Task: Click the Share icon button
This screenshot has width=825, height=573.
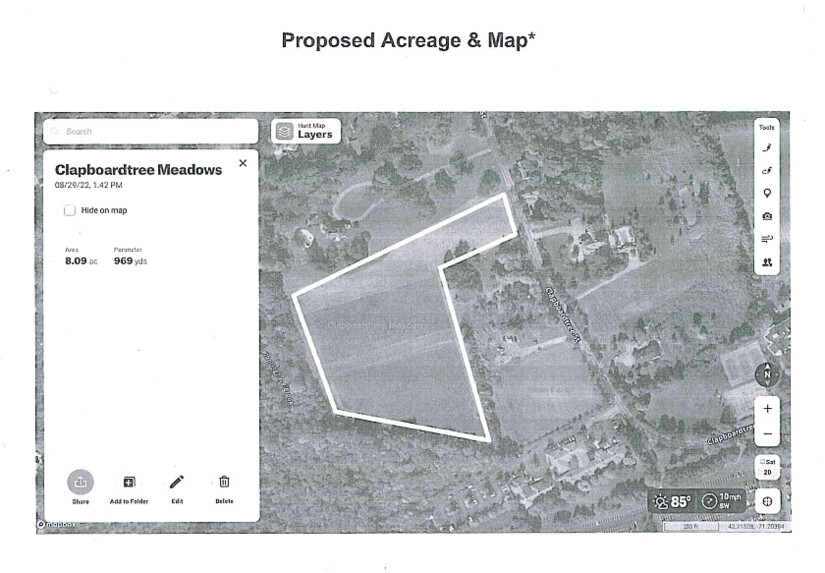Action: [x=80, y=482]
